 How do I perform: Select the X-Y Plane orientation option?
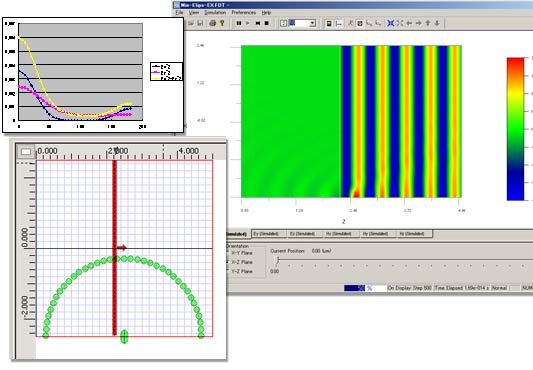241,253
